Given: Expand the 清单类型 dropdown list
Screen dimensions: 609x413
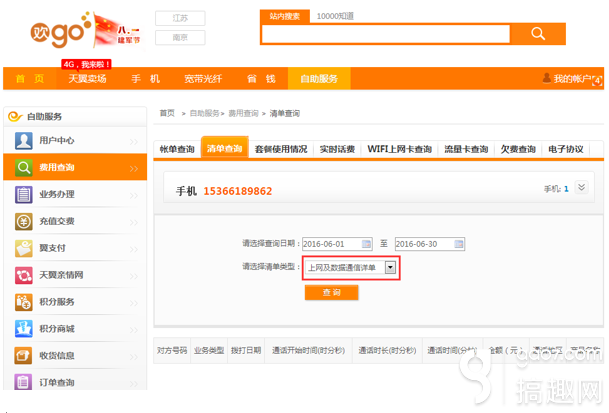Looking at the screenshot, I should click(391, 267).
